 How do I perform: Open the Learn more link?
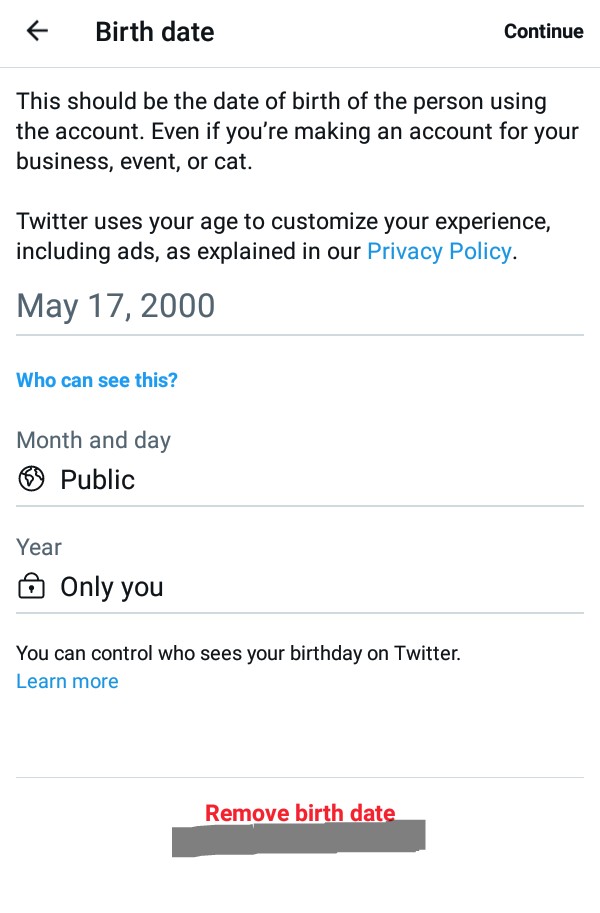[x=67, y=681]
